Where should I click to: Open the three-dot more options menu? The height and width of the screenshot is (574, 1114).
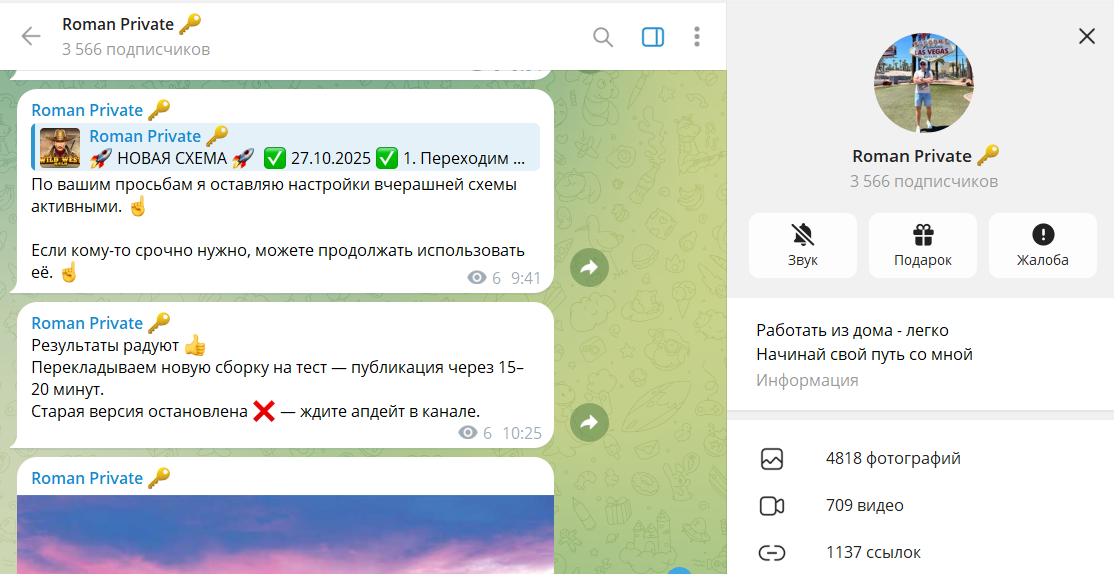[x=697, y=37]
